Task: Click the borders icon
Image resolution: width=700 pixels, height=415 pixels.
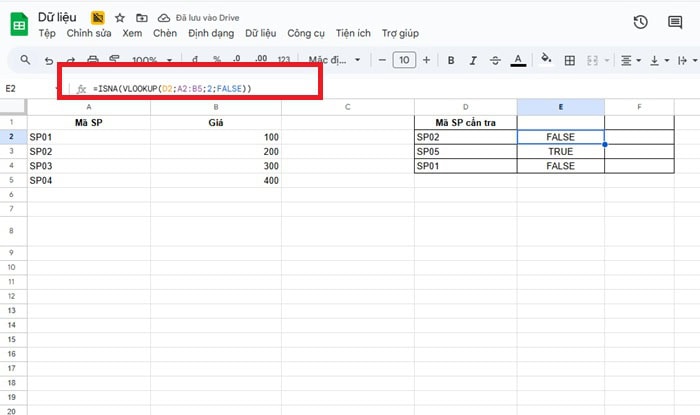Action: pos(570,60)
